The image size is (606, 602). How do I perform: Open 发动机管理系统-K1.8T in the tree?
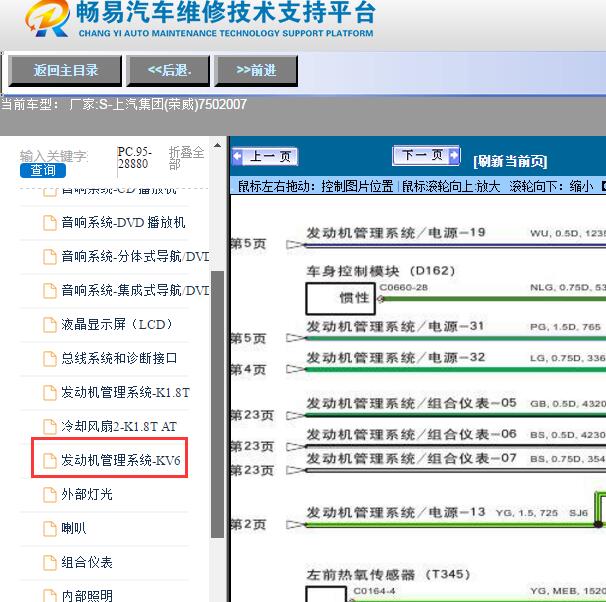click(x=125, y=392)
